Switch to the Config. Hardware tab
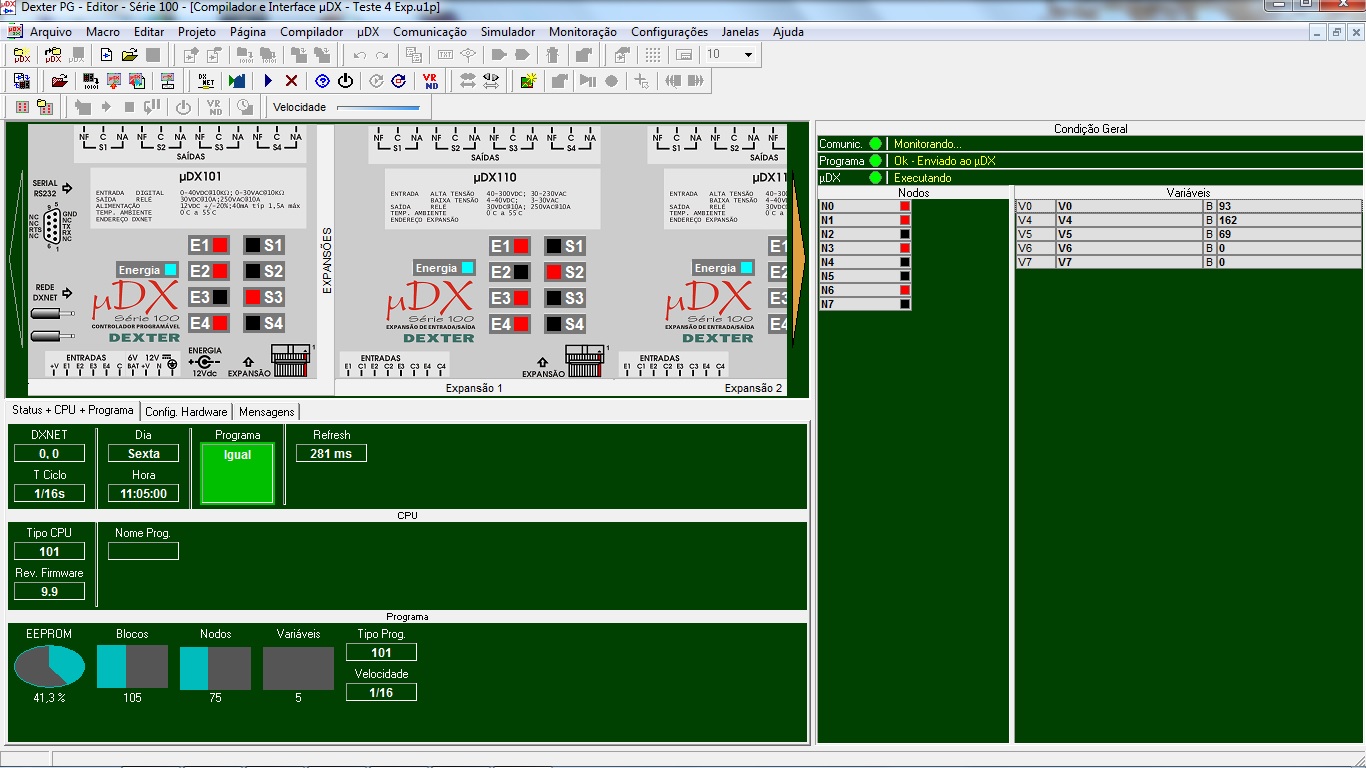Viewport: 1366px width, 768px height. 186,412
